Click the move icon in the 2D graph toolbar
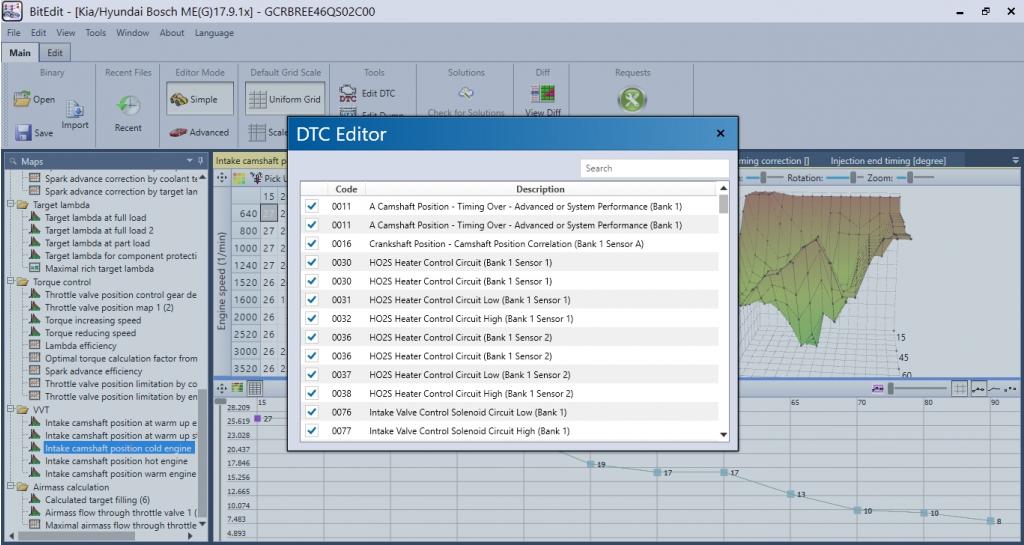The height and width of the screenshot is (545, 1024). (222, 388)
